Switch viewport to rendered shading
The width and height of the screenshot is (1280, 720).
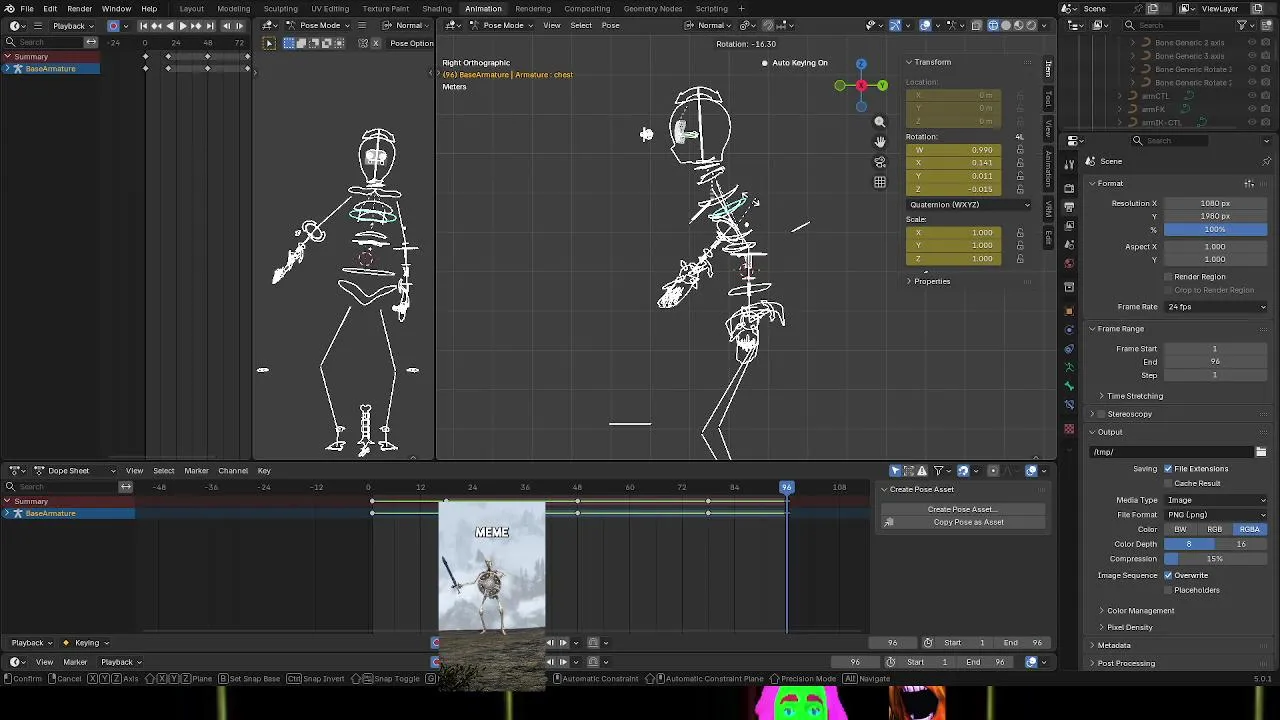click(x=1031, y=25)
